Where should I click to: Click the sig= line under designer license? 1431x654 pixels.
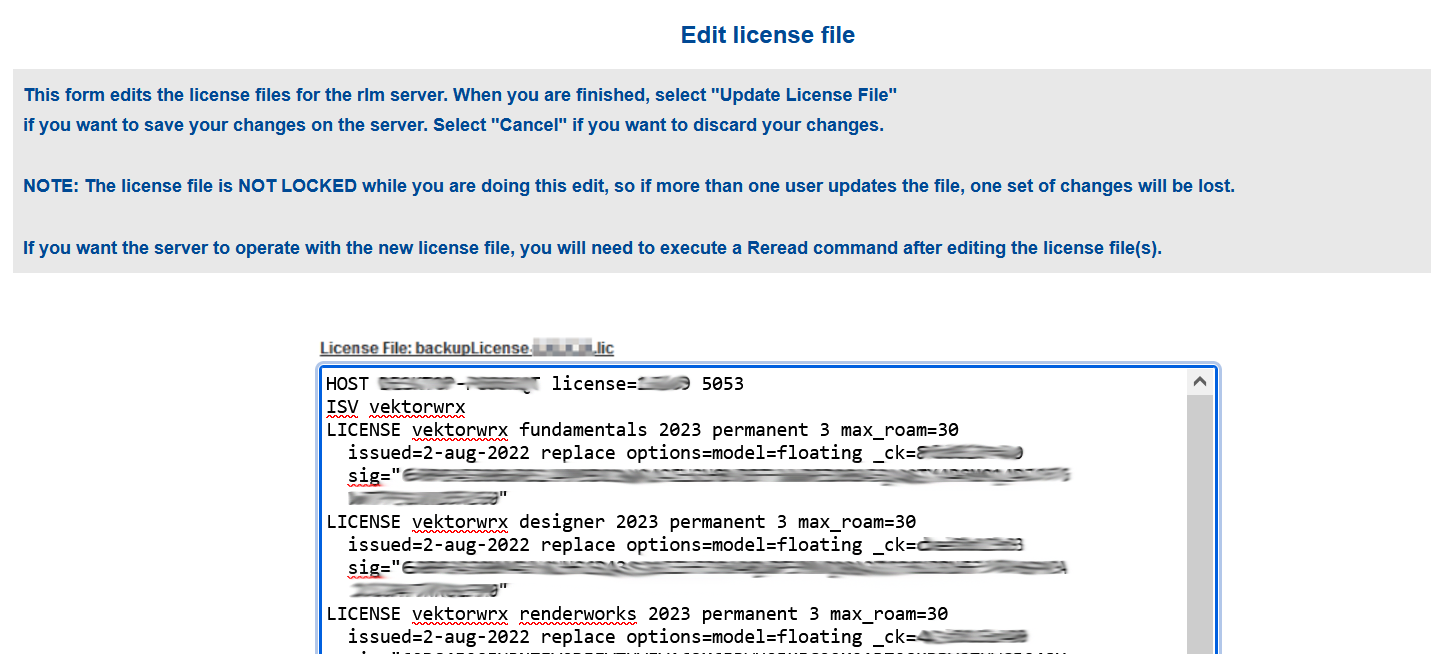tap(708, 568)
